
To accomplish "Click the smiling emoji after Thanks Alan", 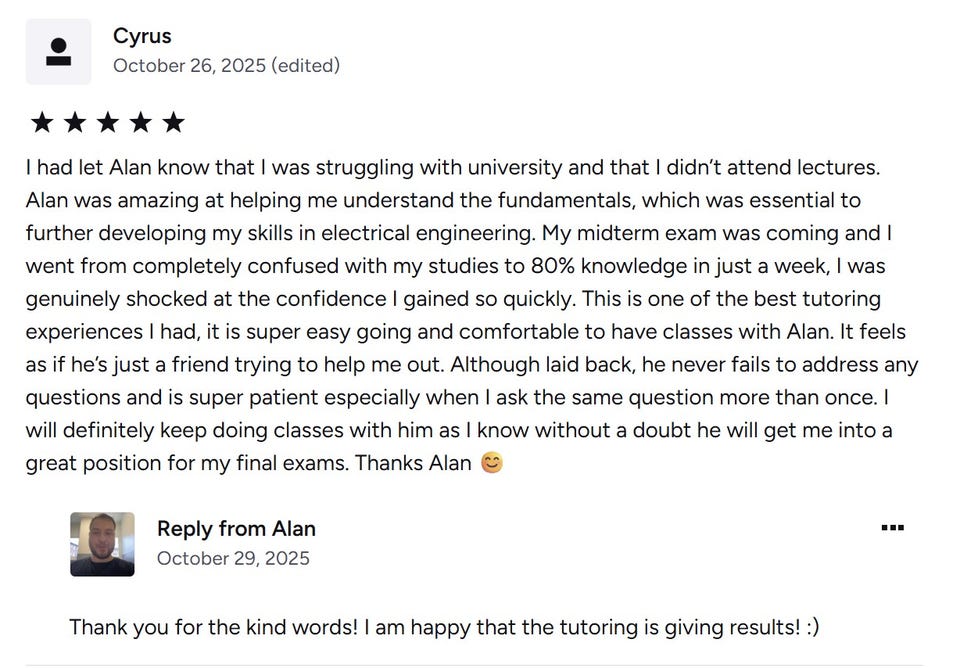I will pyautogui.click(x=491, y=464).
